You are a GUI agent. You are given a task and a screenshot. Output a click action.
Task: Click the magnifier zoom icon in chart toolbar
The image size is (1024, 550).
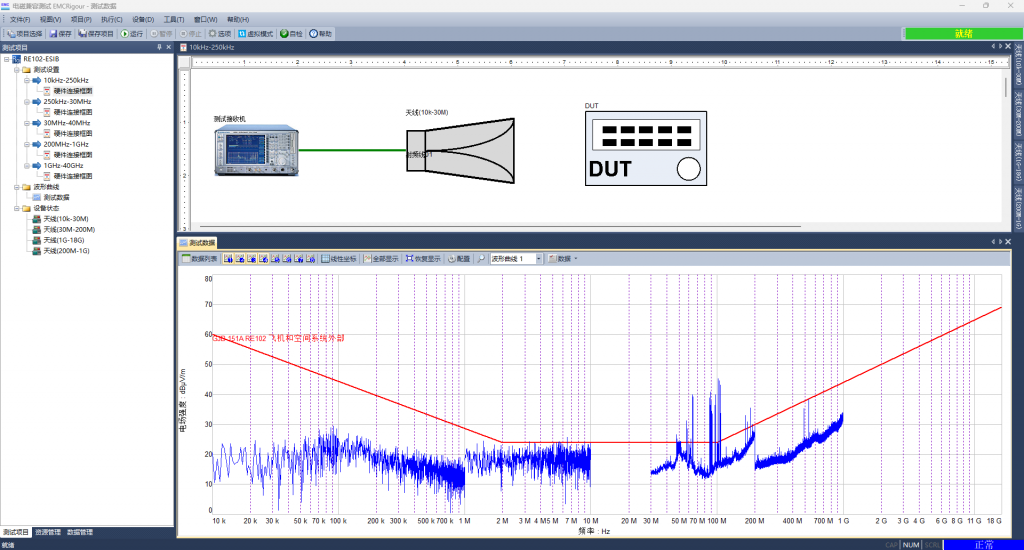coord(482,258)
